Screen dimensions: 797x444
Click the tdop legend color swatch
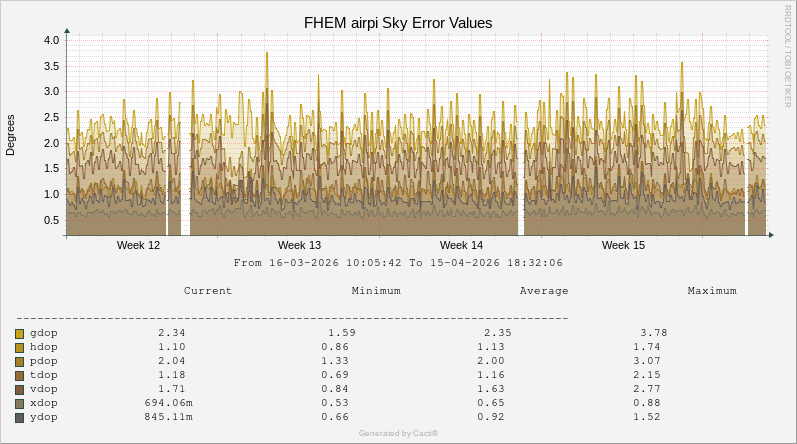tap(19, 375)
